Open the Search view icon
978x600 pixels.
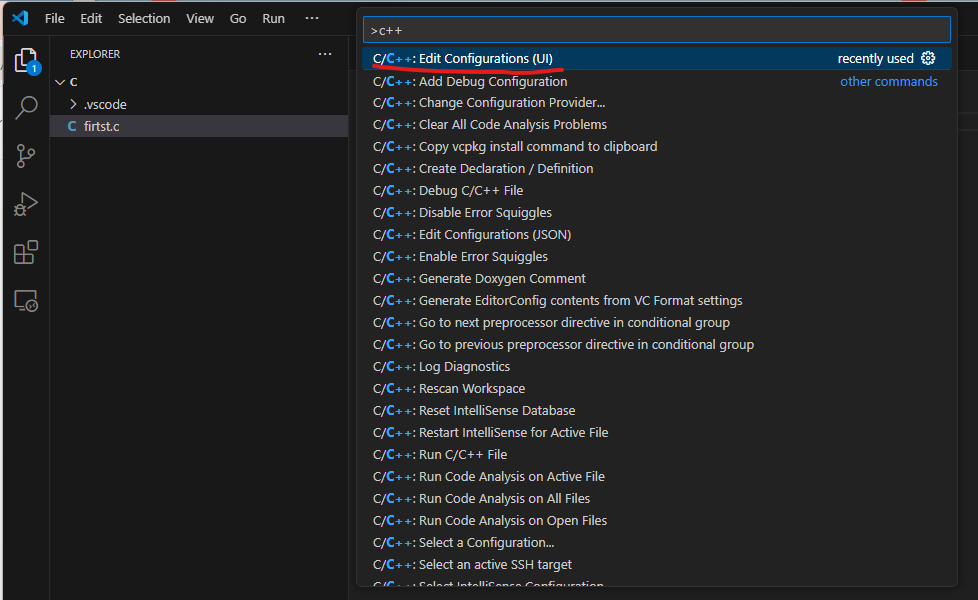(x=26, y=107)
